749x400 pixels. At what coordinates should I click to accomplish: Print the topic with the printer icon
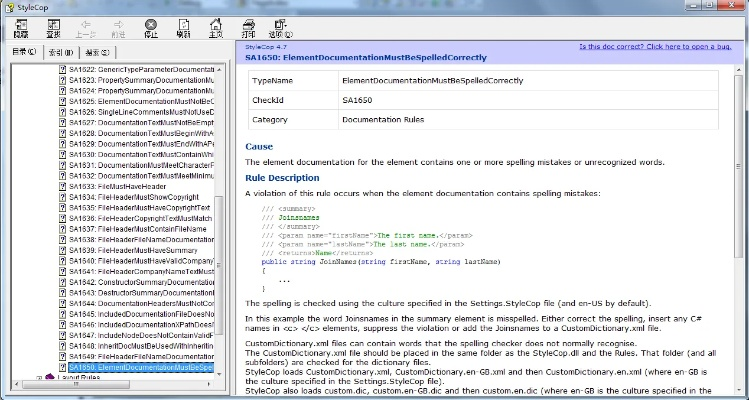click(248, 27)
